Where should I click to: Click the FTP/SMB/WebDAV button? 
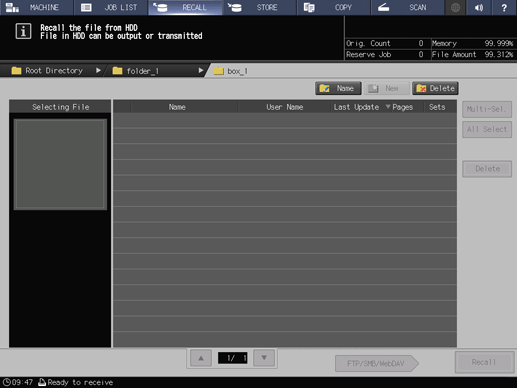pos(376,364)
